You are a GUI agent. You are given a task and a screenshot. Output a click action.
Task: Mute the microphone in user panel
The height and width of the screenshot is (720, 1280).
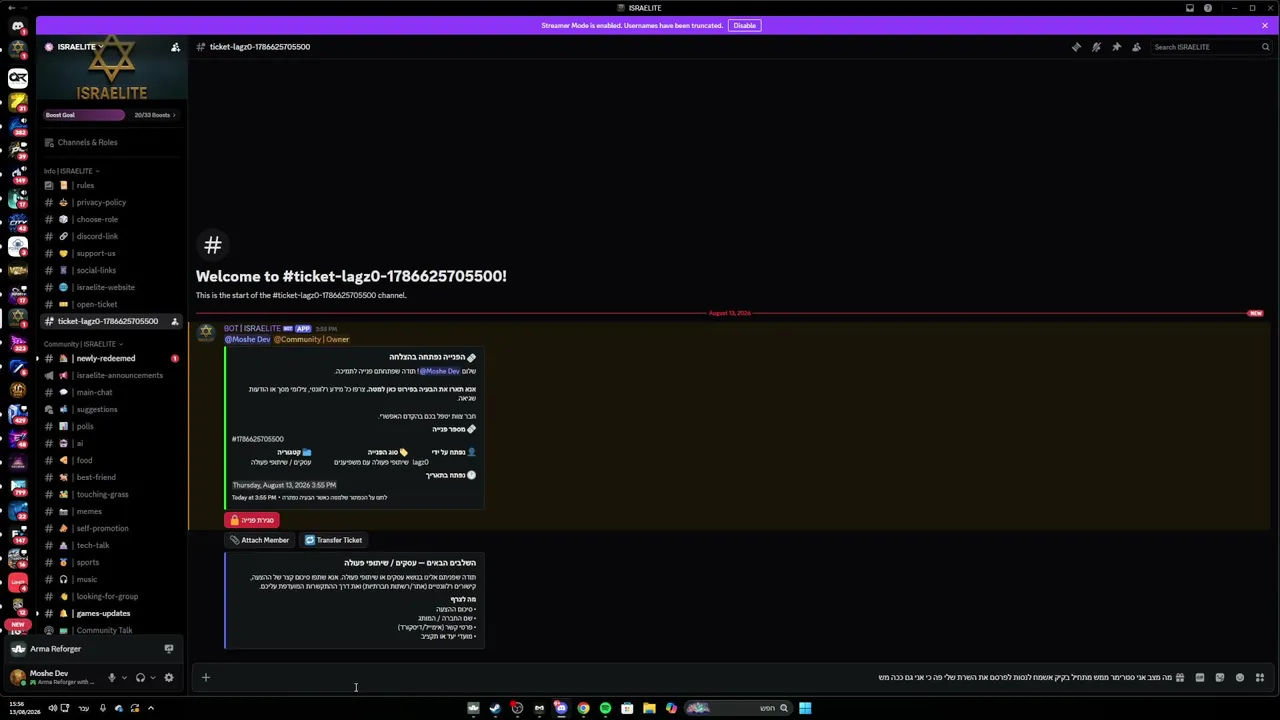point(111,678)
